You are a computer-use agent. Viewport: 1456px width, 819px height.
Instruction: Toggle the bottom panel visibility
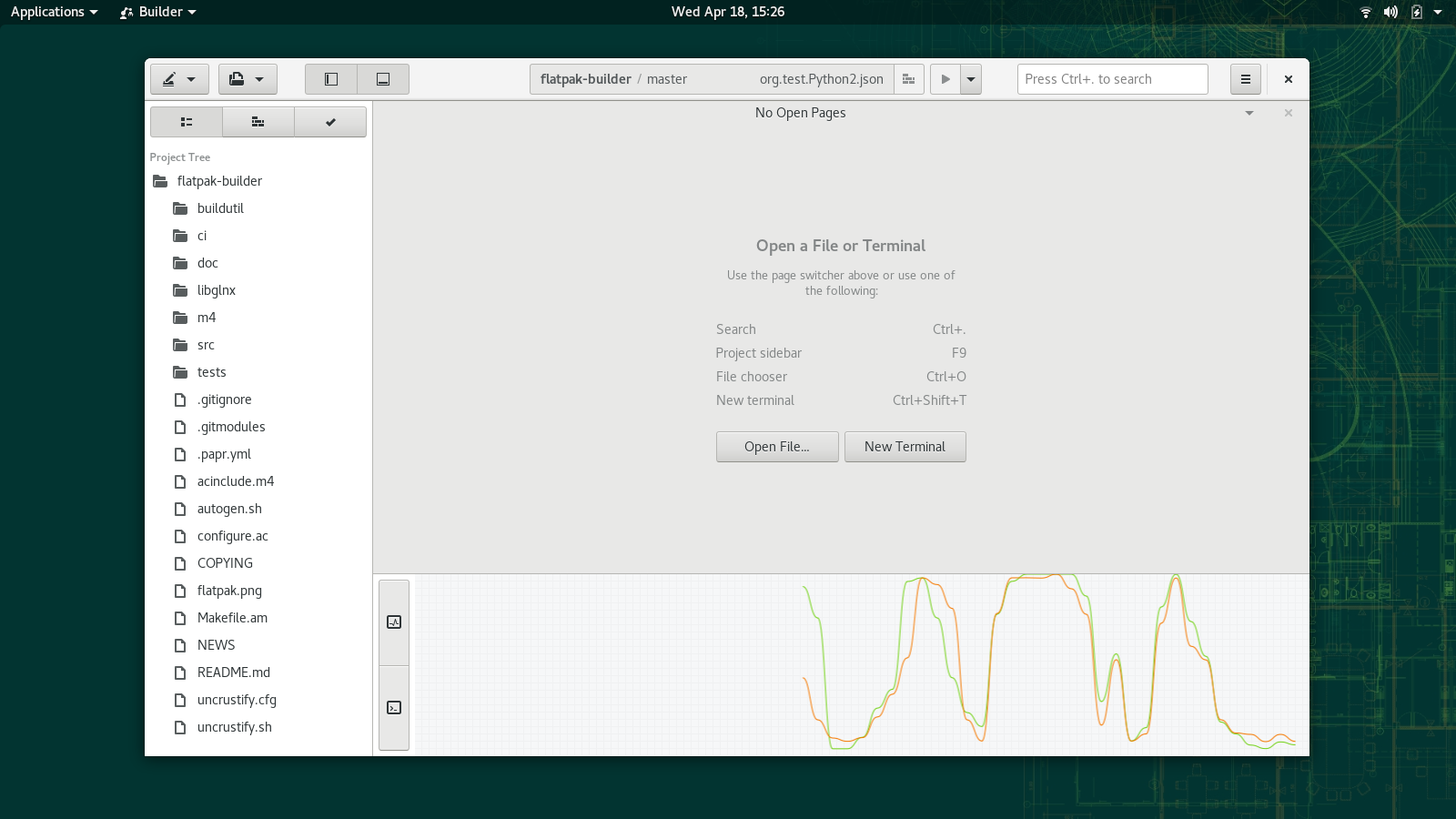[383, 79]
